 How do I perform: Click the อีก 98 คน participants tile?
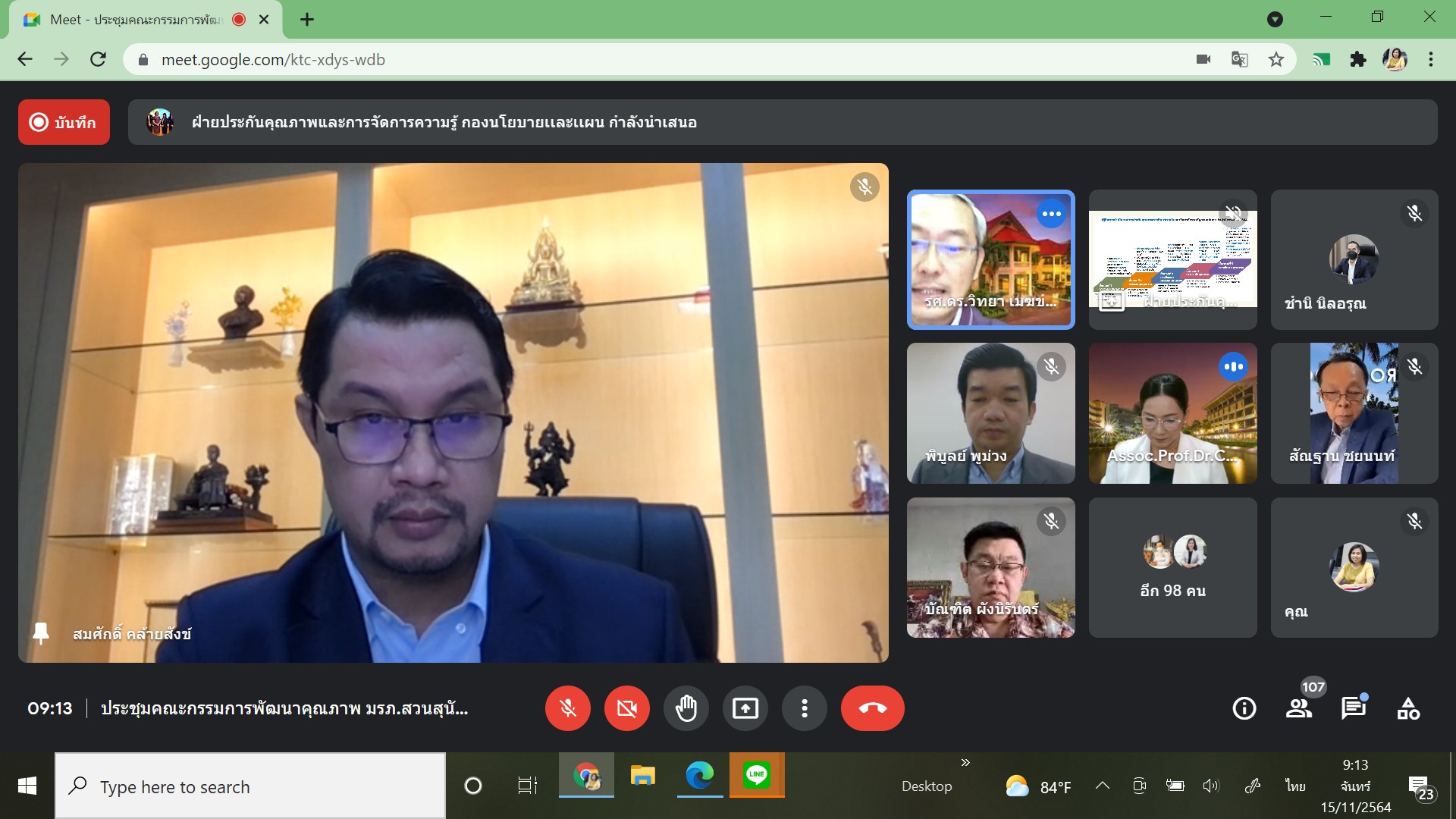click(x=1172, y=567)
